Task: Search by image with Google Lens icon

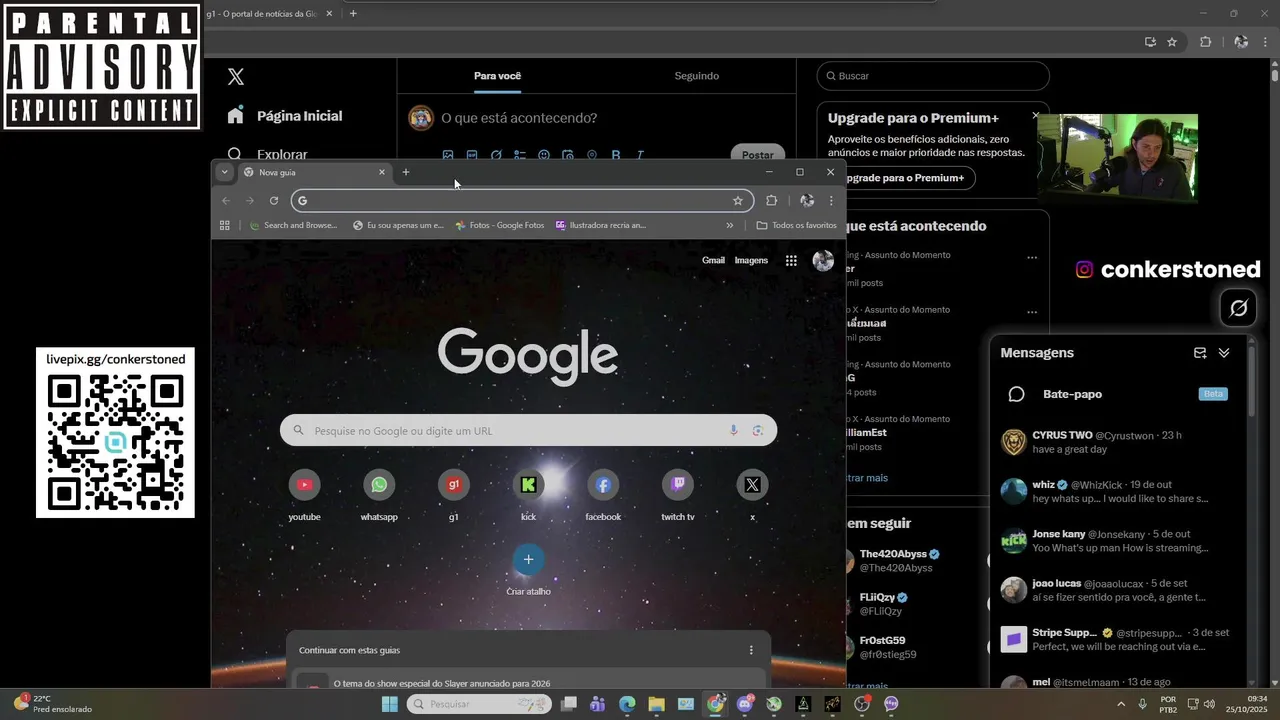Action: point(758,430)
